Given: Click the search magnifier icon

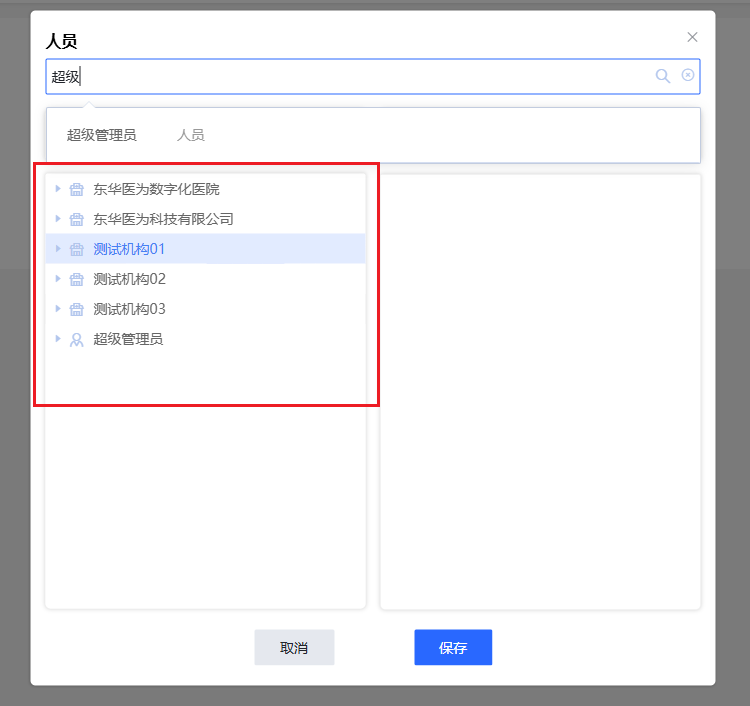Looking at the screenshot, I should [662, 76].
